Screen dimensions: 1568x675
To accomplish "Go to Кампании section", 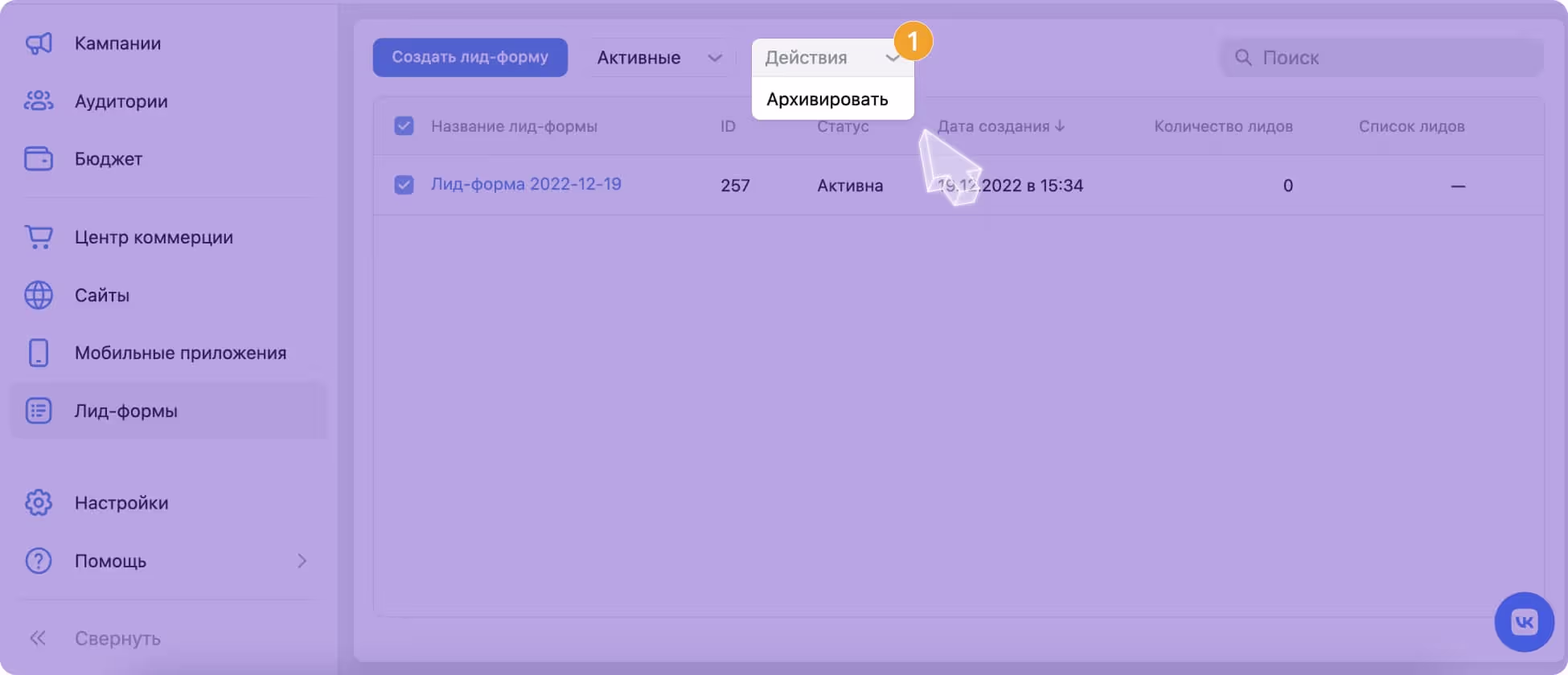I will [x=117, y=43].
